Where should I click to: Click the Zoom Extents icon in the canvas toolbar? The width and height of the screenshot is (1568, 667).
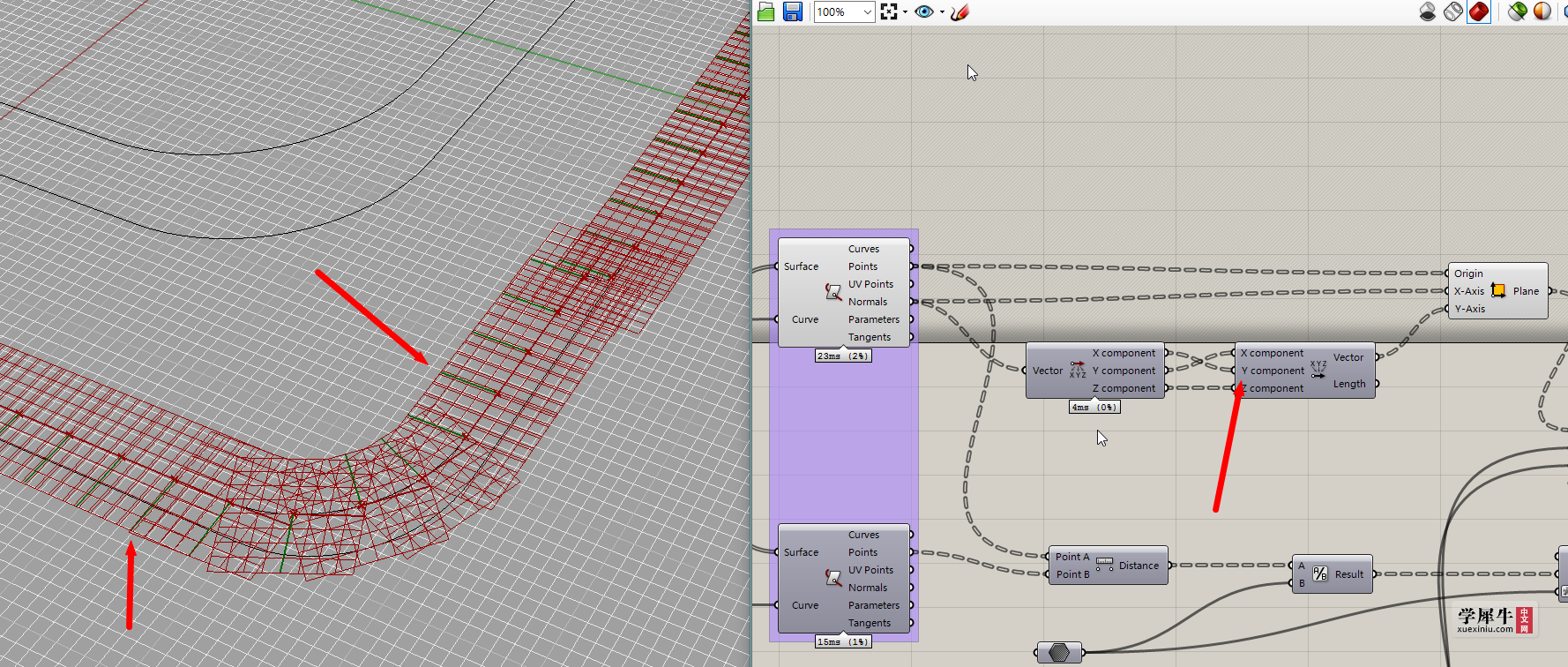coord(889,11)
